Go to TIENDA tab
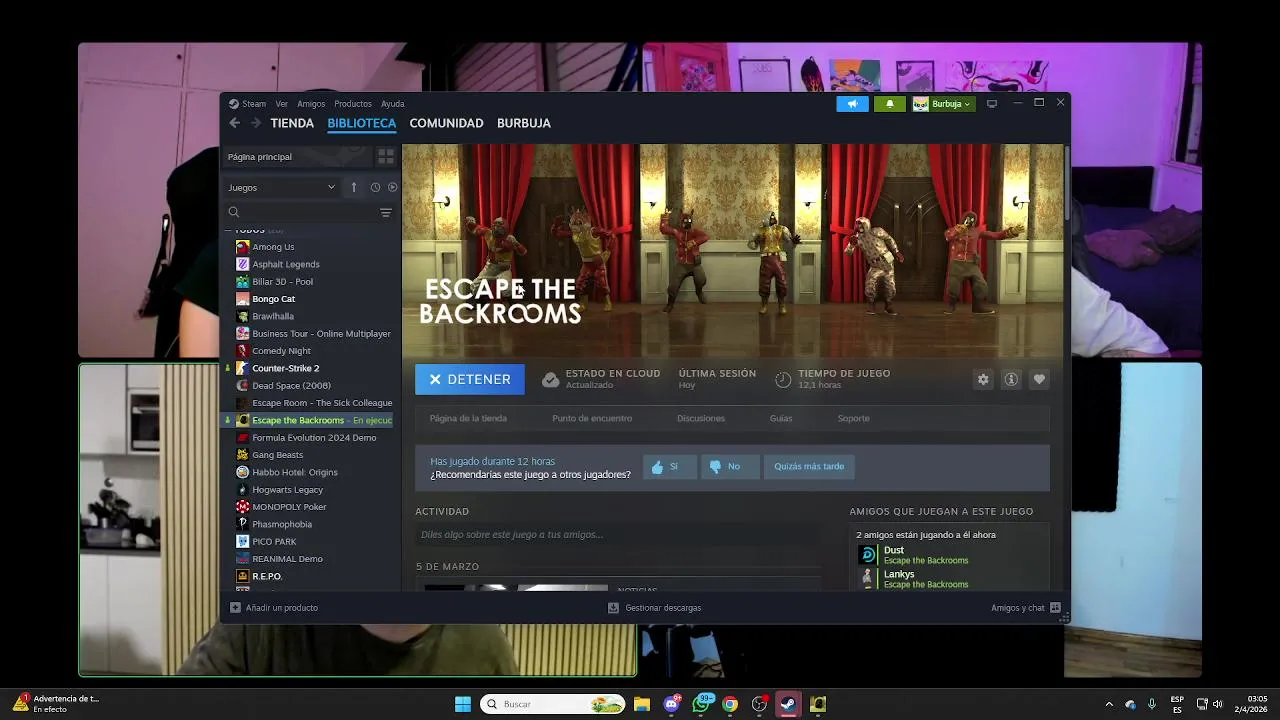Viewport: 1280px width, 720px height. pos(292,123)
